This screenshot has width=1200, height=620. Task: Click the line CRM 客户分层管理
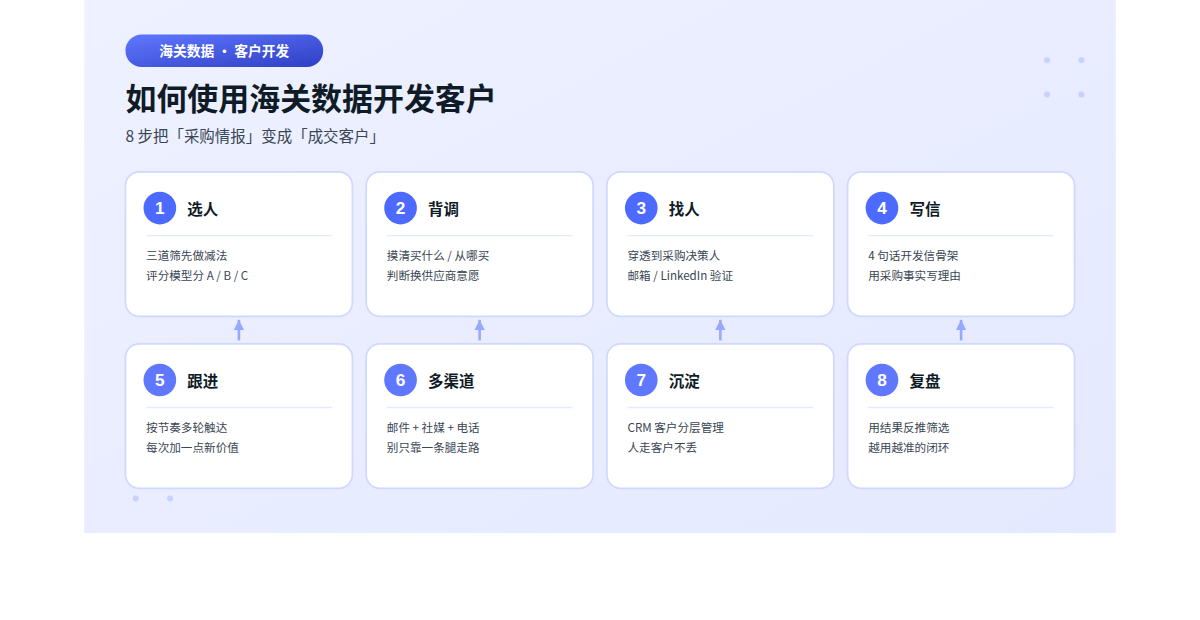click(x=676, y=428)
